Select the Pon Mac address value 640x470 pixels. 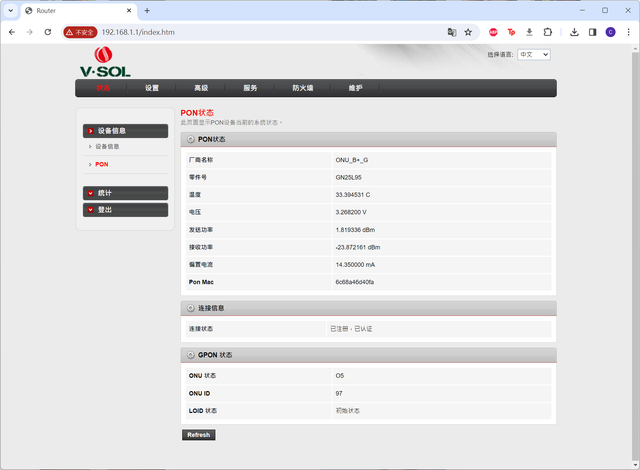coord(355,282)
